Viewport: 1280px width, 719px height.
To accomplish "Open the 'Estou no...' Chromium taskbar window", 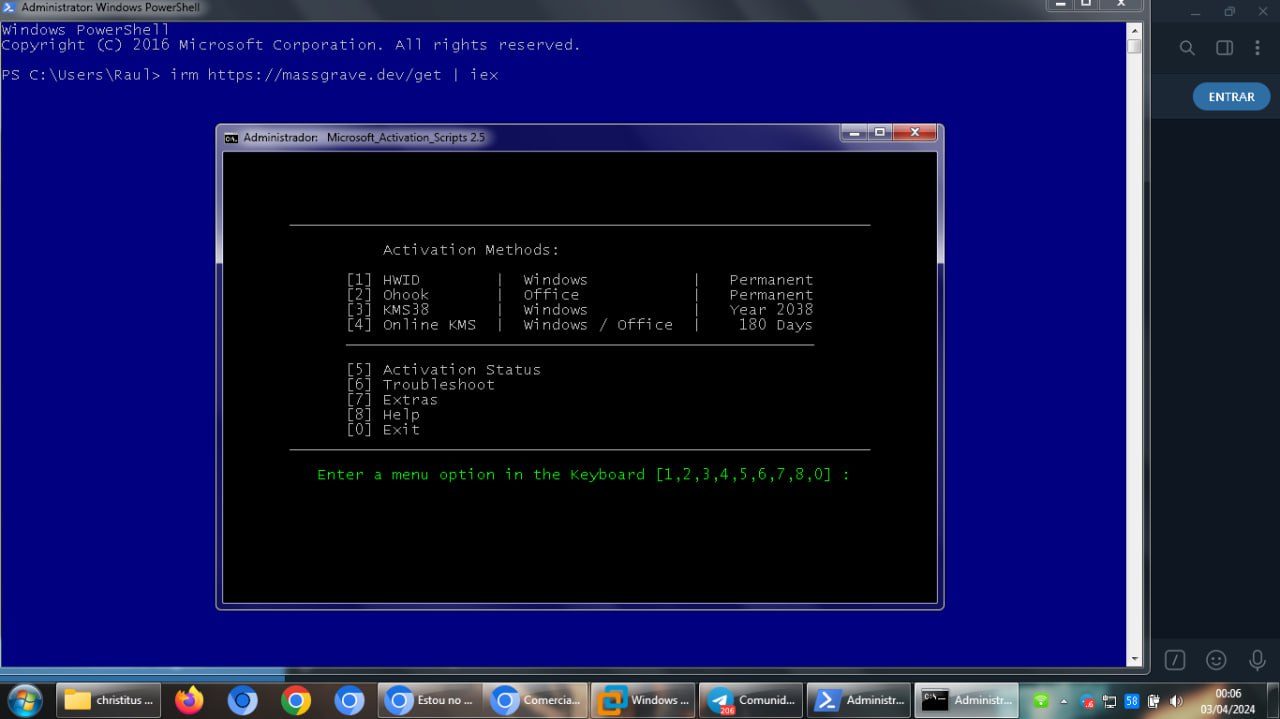I will tap(430, 700).
